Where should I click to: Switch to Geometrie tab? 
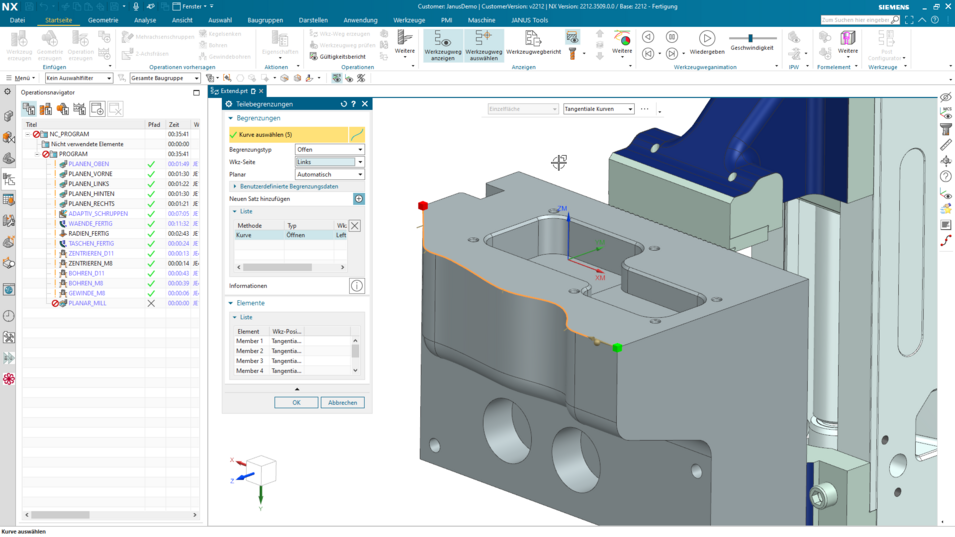pos(103,20)
